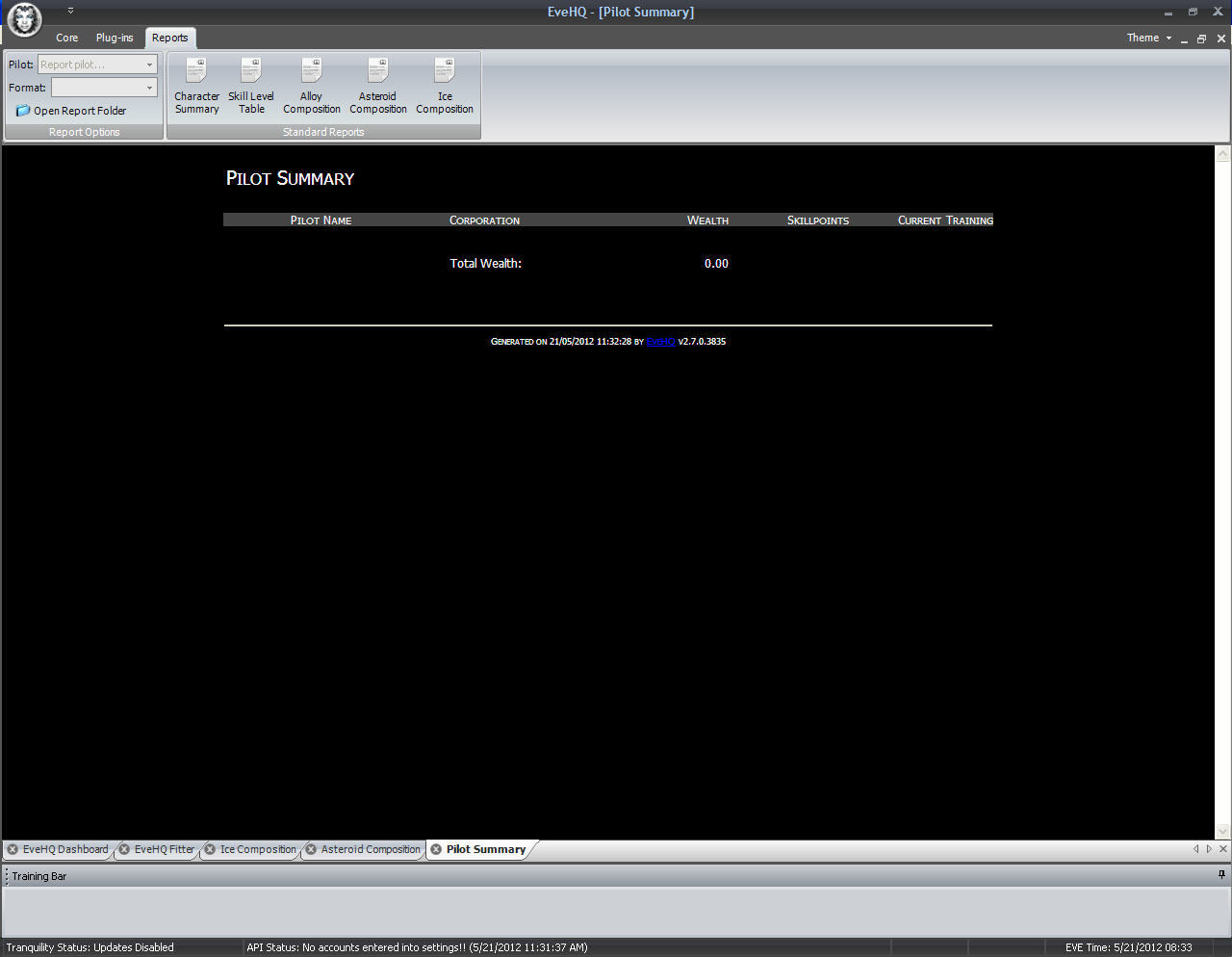Close the EveHQ Dashboard tab
The image size is (1232, 957).
click(13, 849)
